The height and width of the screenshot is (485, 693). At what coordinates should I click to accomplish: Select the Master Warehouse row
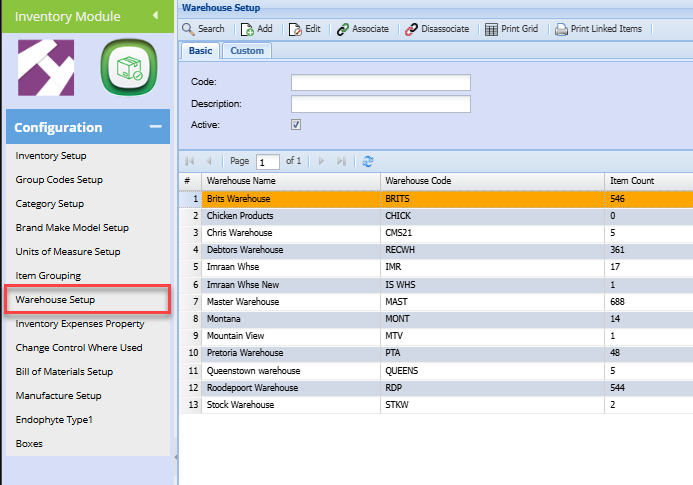[x=243, y=301]
